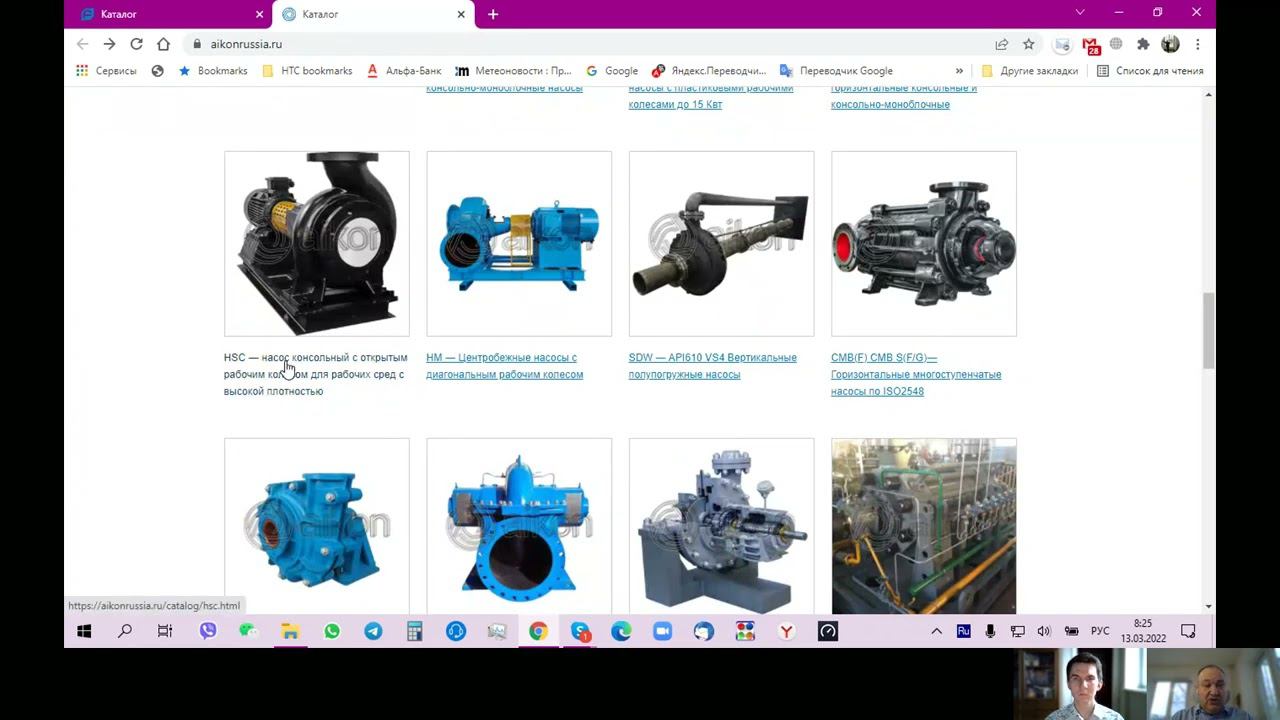
Task: Open the Gmail extension with 28 badge
Action: pos(1090,45)
